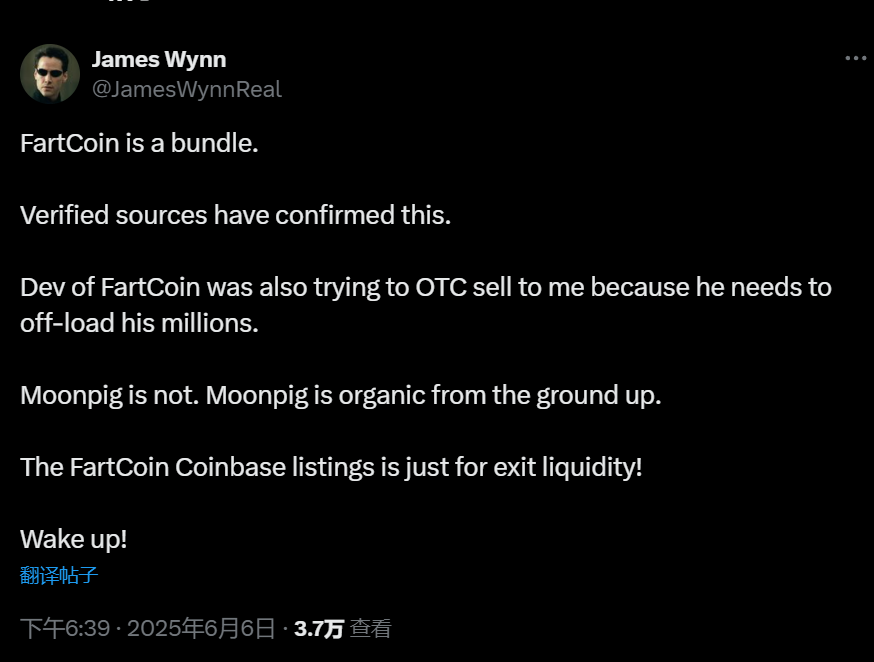This screenshot has height=662, width=874.
Task: Click the cut-off text above the post header
Action: pos(128,1)
